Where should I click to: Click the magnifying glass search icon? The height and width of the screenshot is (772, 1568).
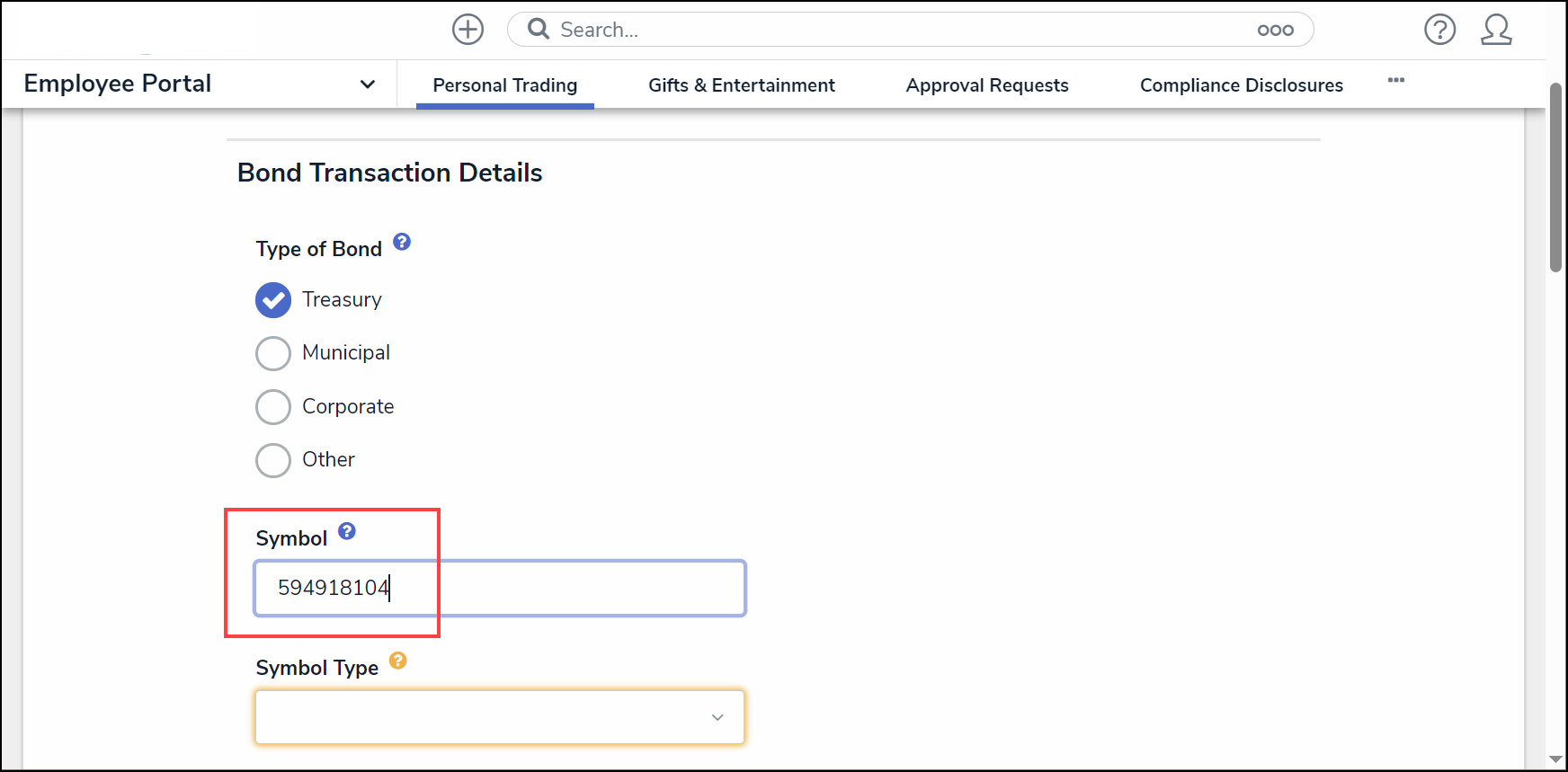(x=539, y=30)
